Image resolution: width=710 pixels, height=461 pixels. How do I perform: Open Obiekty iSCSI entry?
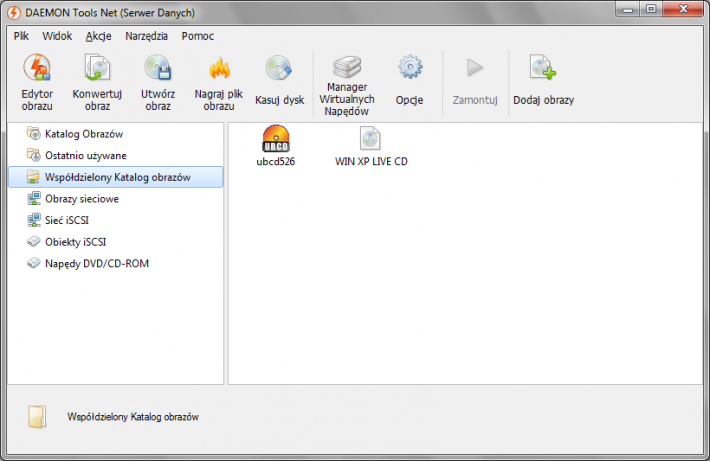tap(116, 242)
